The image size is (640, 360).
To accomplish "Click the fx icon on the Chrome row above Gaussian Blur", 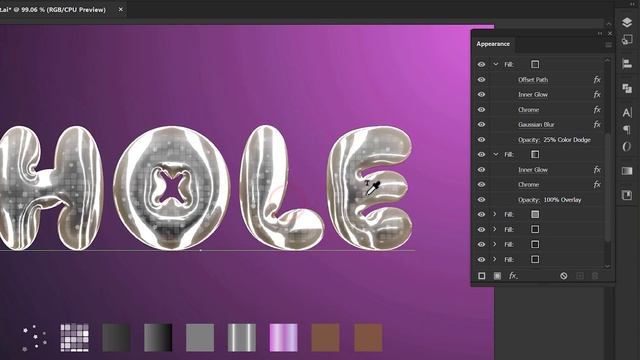I will pos(597,110).
